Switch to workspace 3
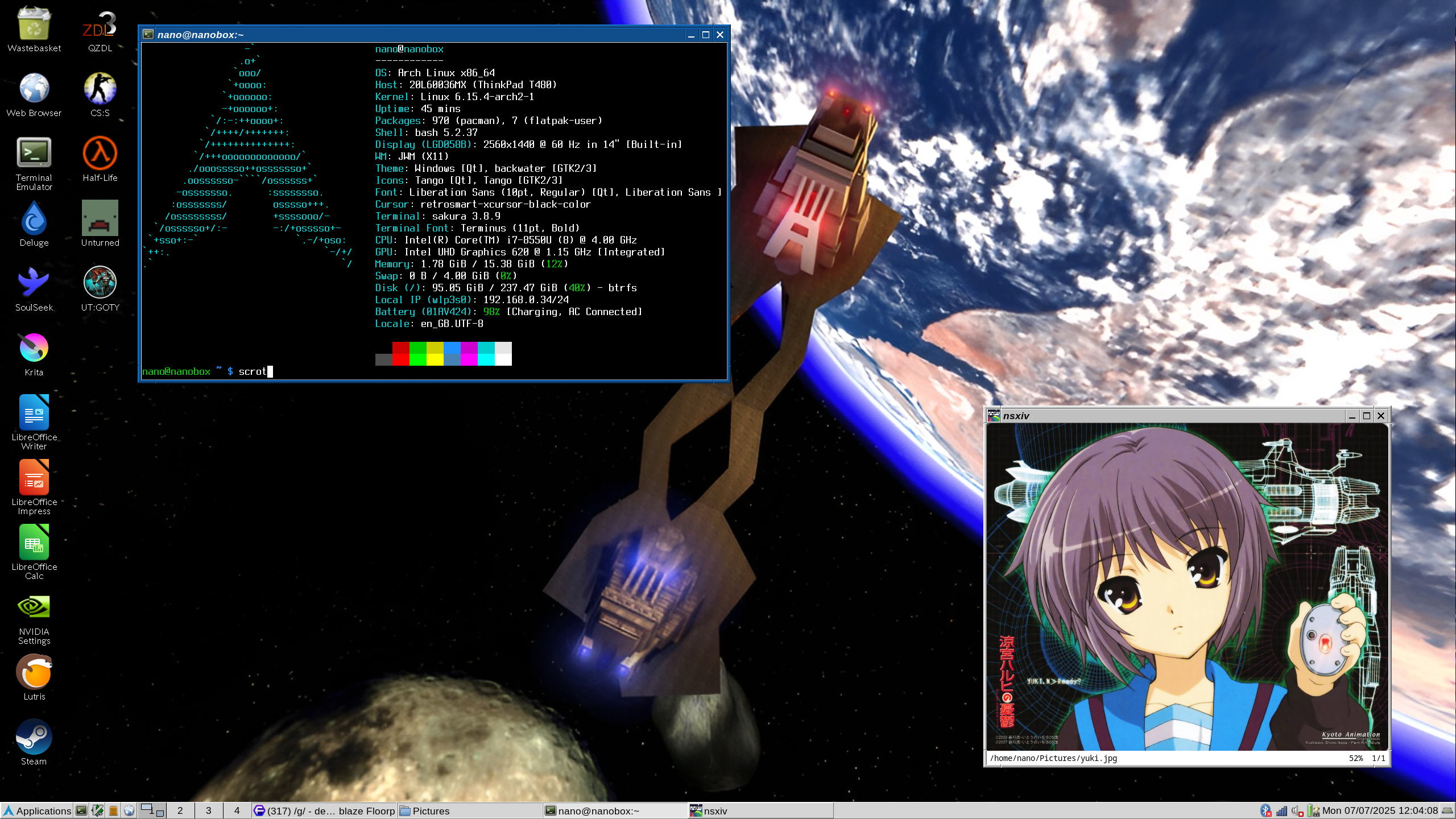Viewport: 1456px width, 819px height. 209,811
